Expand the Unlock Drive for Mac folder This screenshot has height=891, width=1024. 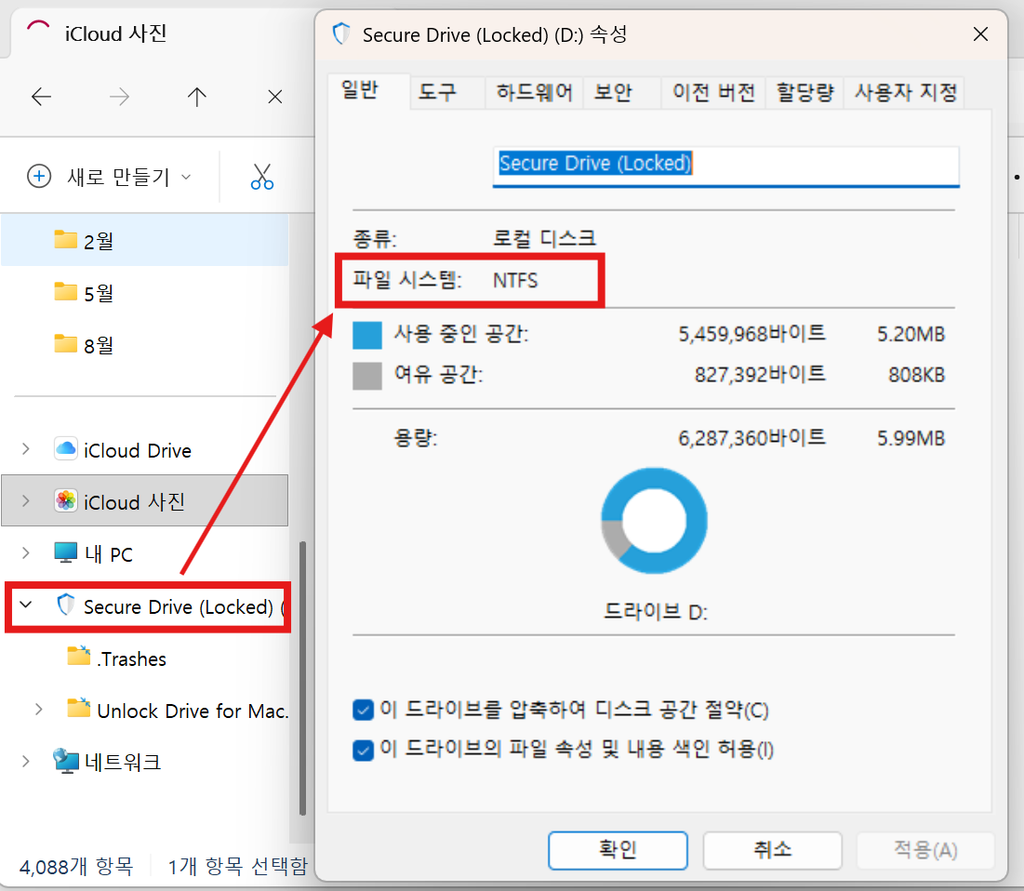(39, 709)
